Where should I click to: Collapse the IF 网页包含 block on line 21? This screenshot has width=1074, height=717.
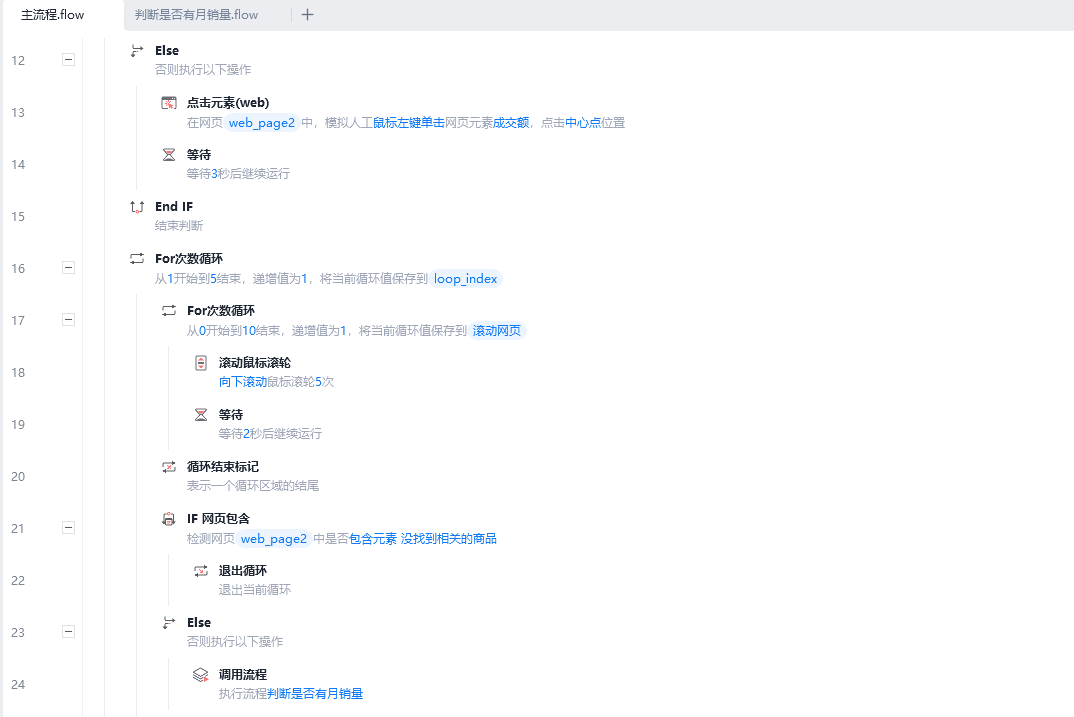(68, 528)
